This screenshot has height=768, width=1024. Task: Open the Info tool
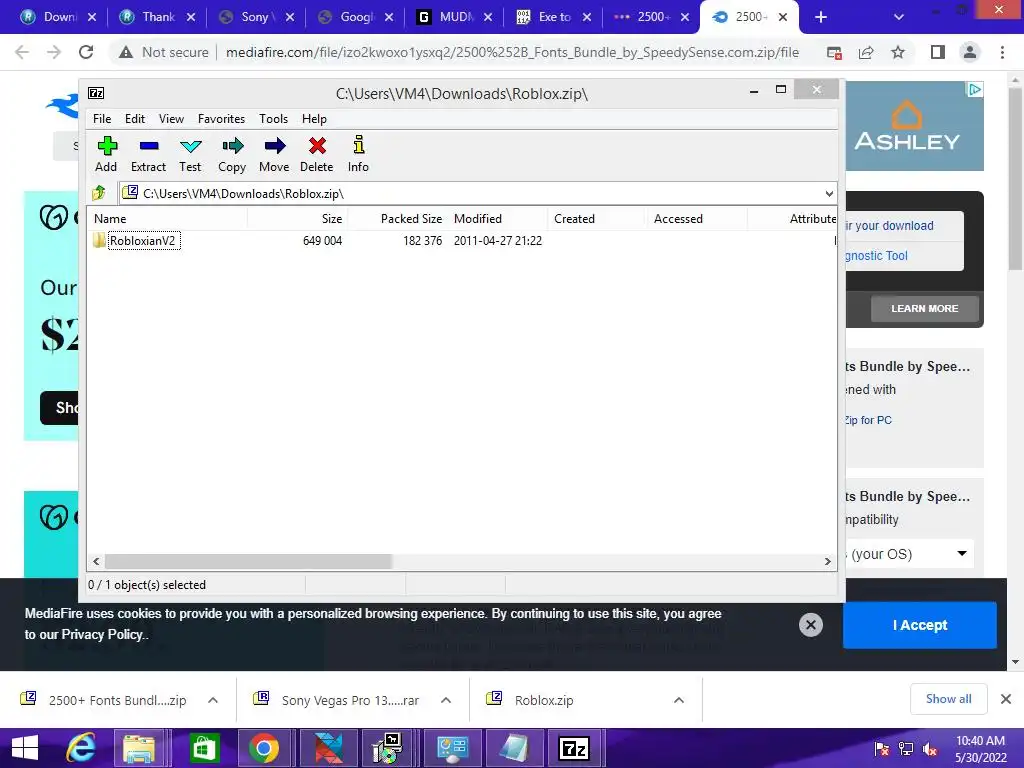358,154
